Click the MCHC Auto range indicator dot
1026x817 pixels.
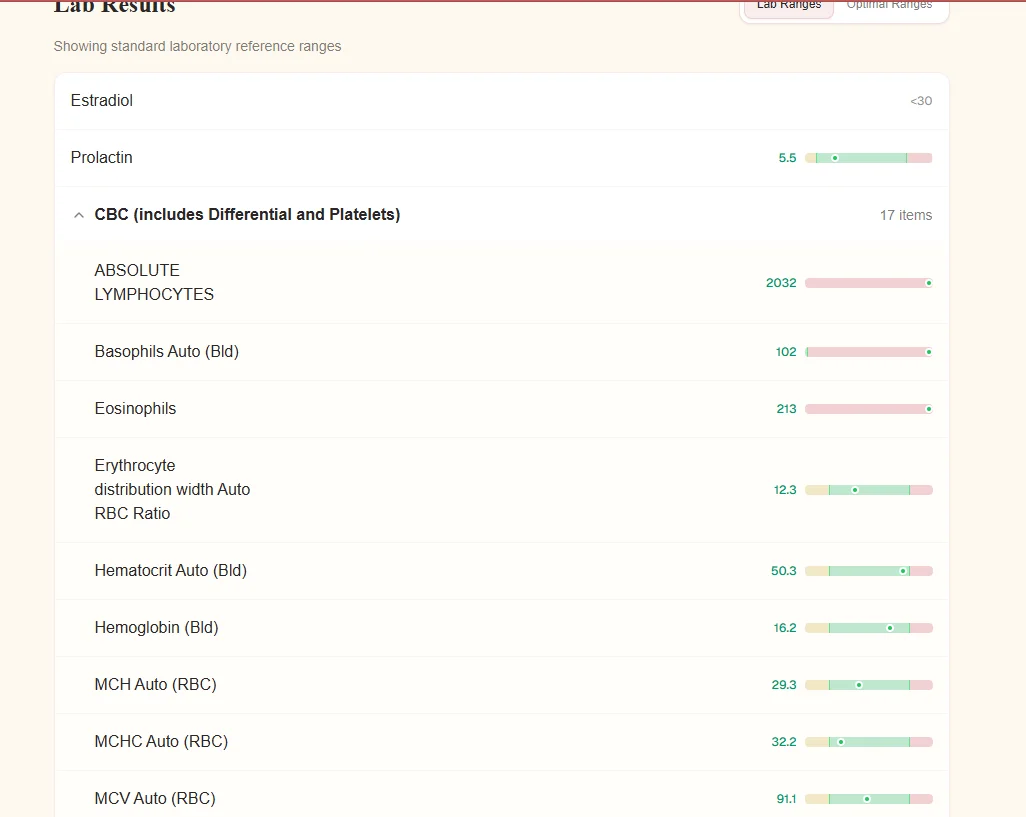click(841, 742)
